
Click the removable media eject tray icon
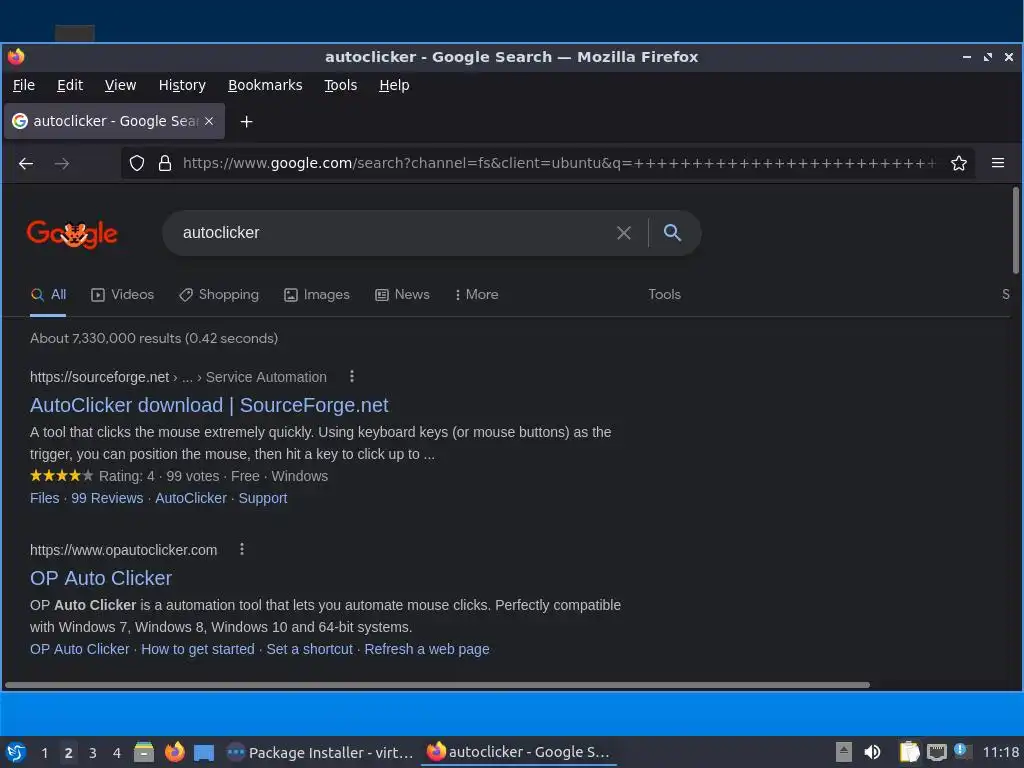844,752
